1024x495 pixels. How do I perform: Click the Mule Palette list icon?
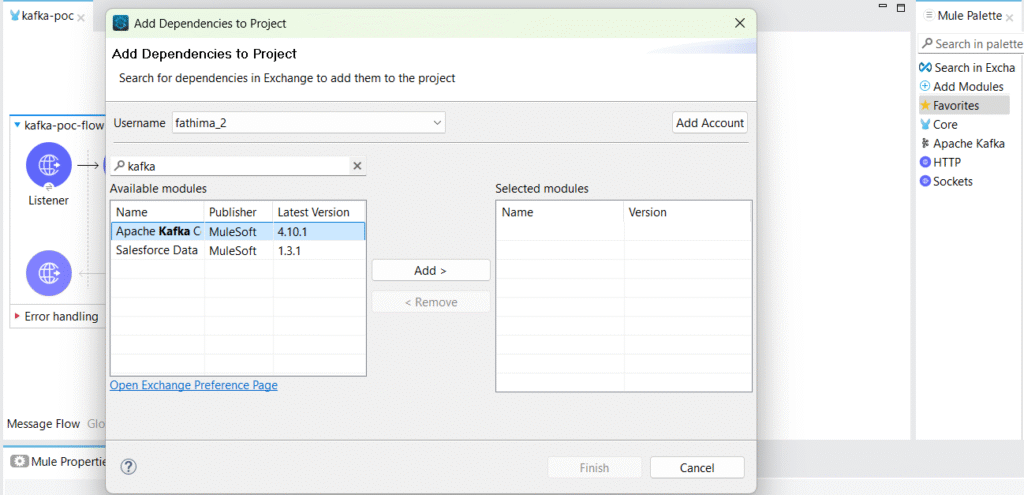click(x=929, y=15)
